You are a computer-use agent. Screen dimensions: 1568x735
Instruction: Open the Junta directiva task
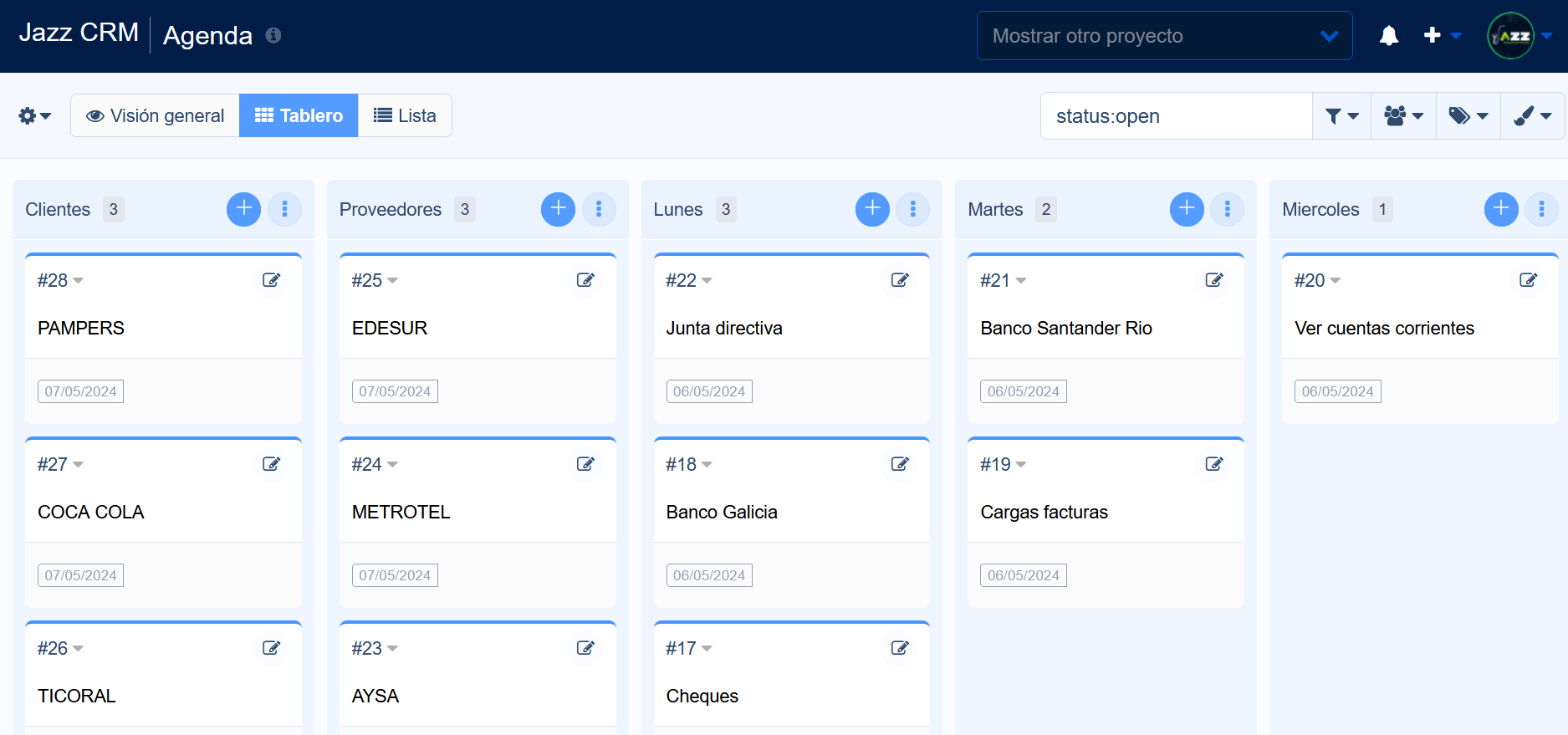(x=724, y=328)
